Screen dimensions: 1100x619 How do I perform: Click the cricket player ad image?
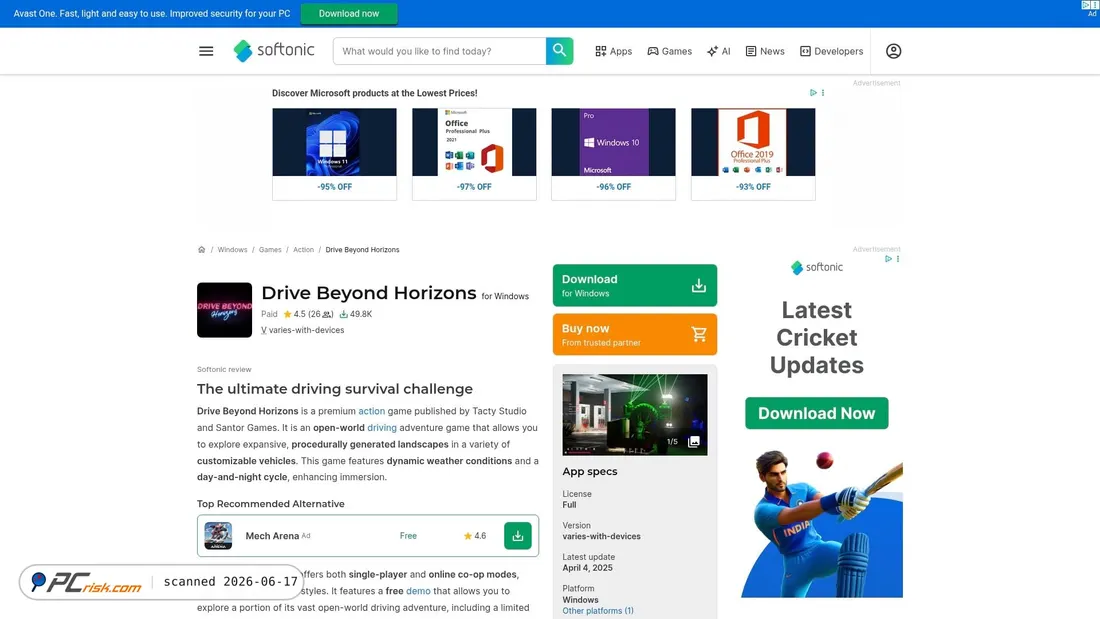[x=822, y=524]
